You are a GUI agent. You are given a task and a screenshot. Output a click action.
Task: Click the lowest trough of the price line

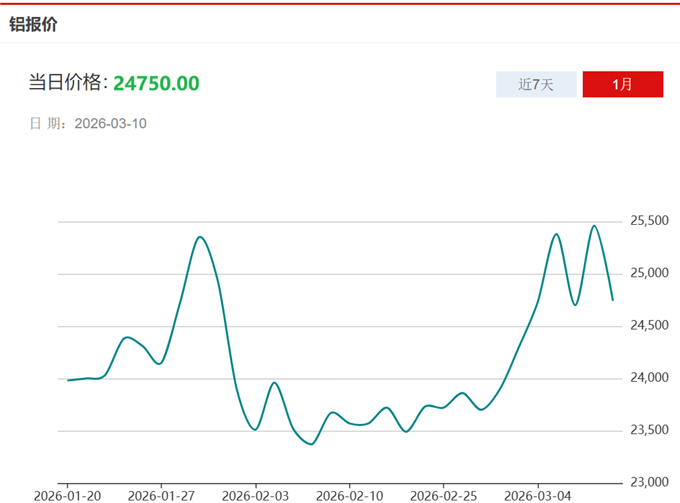[311, 444]
